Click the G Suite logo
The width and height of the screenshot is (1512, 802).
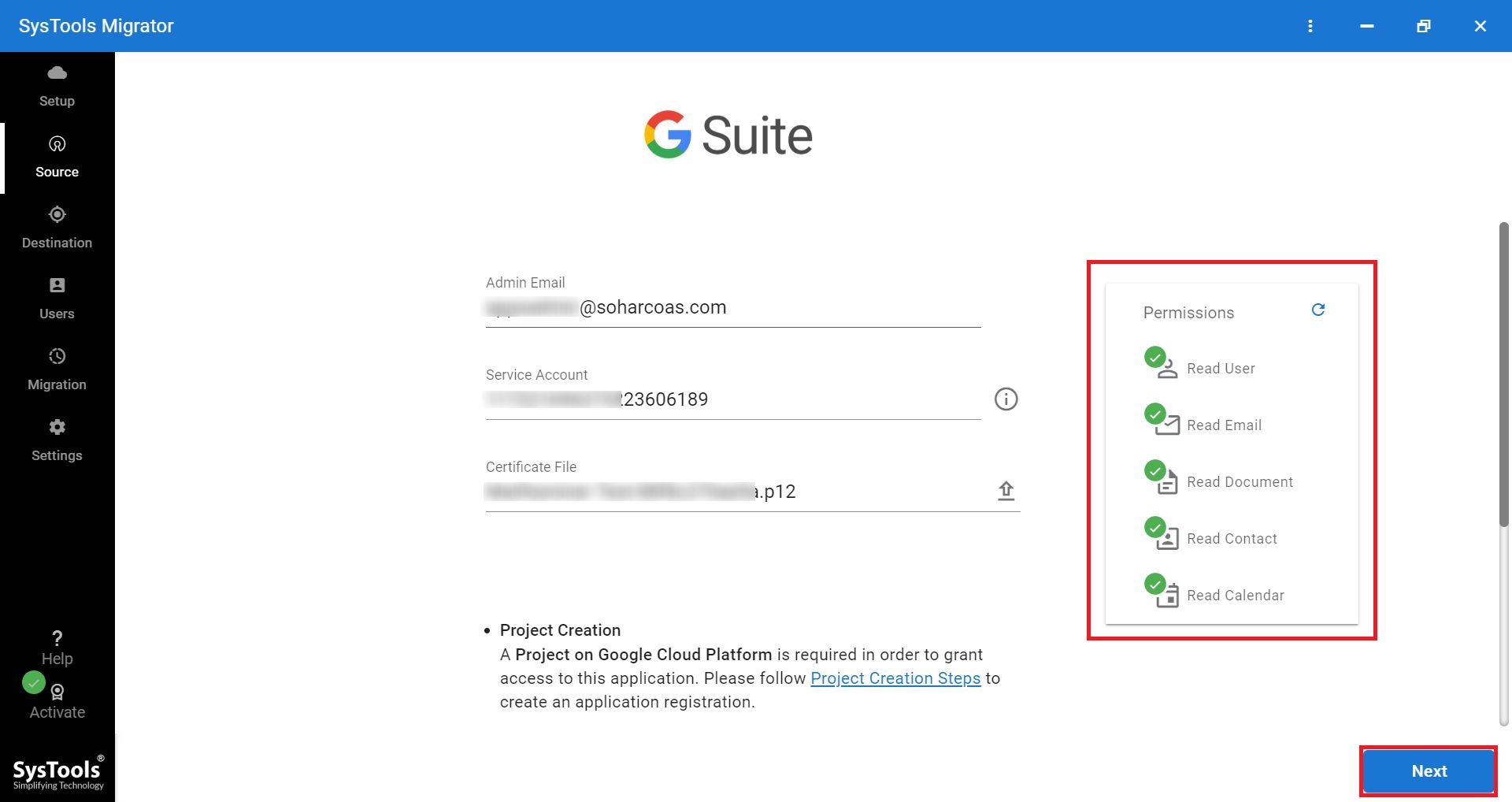728,135
